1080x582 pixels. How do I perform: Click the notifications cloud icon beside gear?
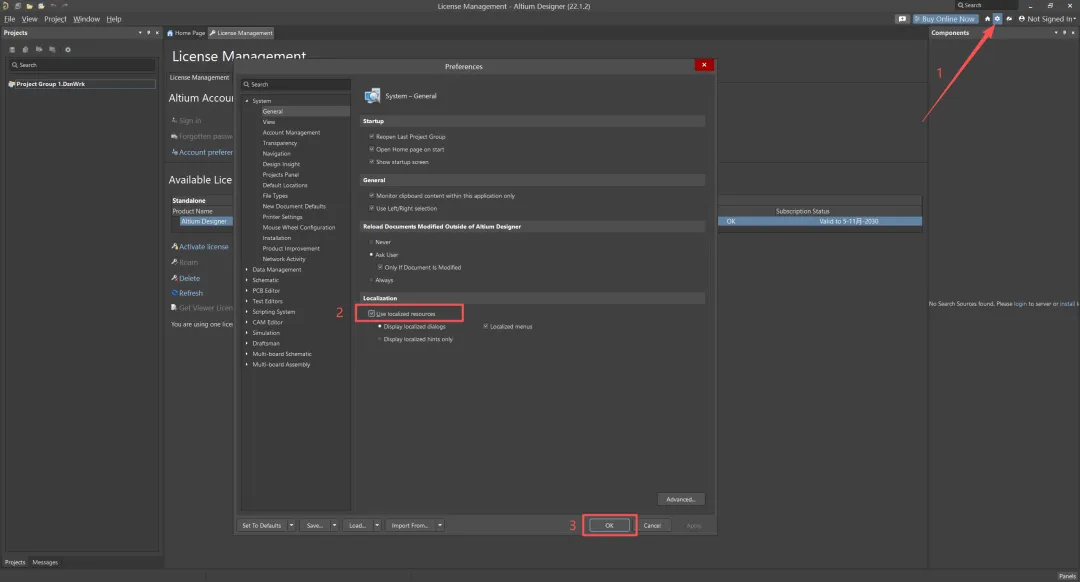(x=1009, y=19)
